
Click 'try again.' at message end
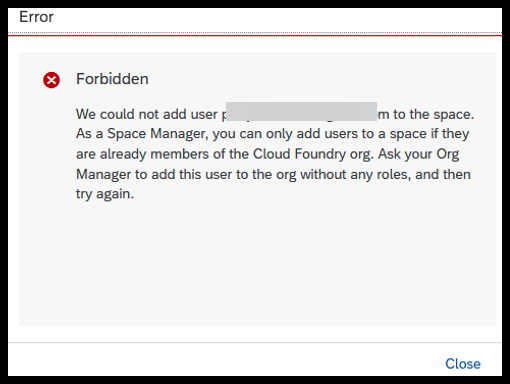pyautogui.click(x=105, y=194)
